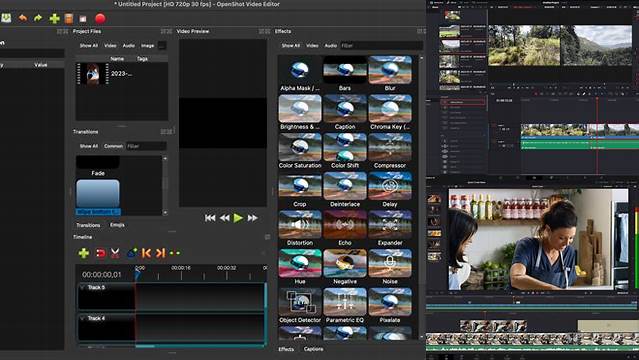Screen dimensions: 639x360
Task: Jump to previous marker orange arrow
Action: tap(146, 253)
